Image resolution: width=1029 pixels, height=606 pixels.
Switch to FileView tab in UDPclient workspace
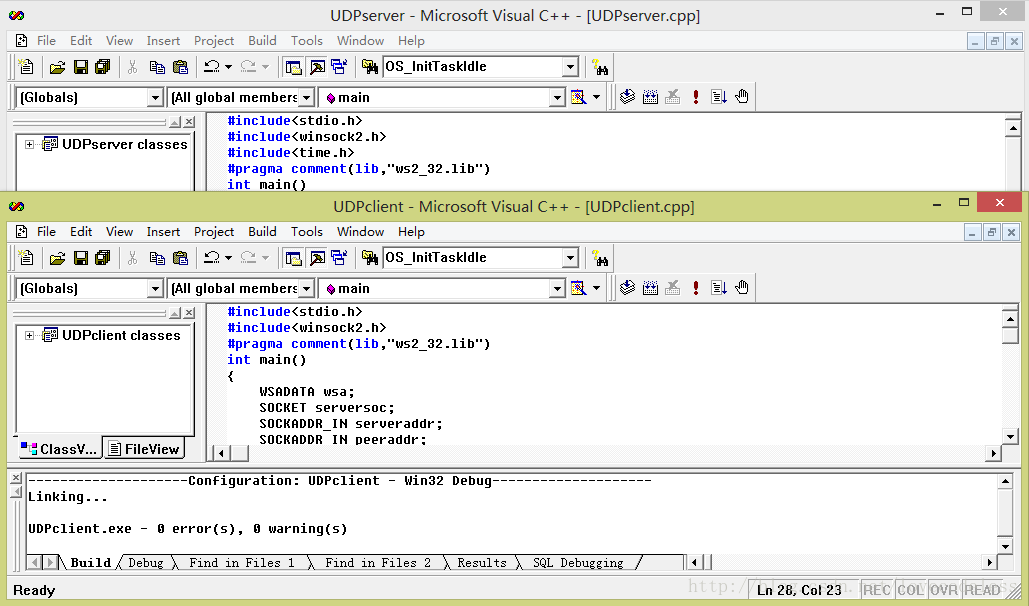coord(144,449)
